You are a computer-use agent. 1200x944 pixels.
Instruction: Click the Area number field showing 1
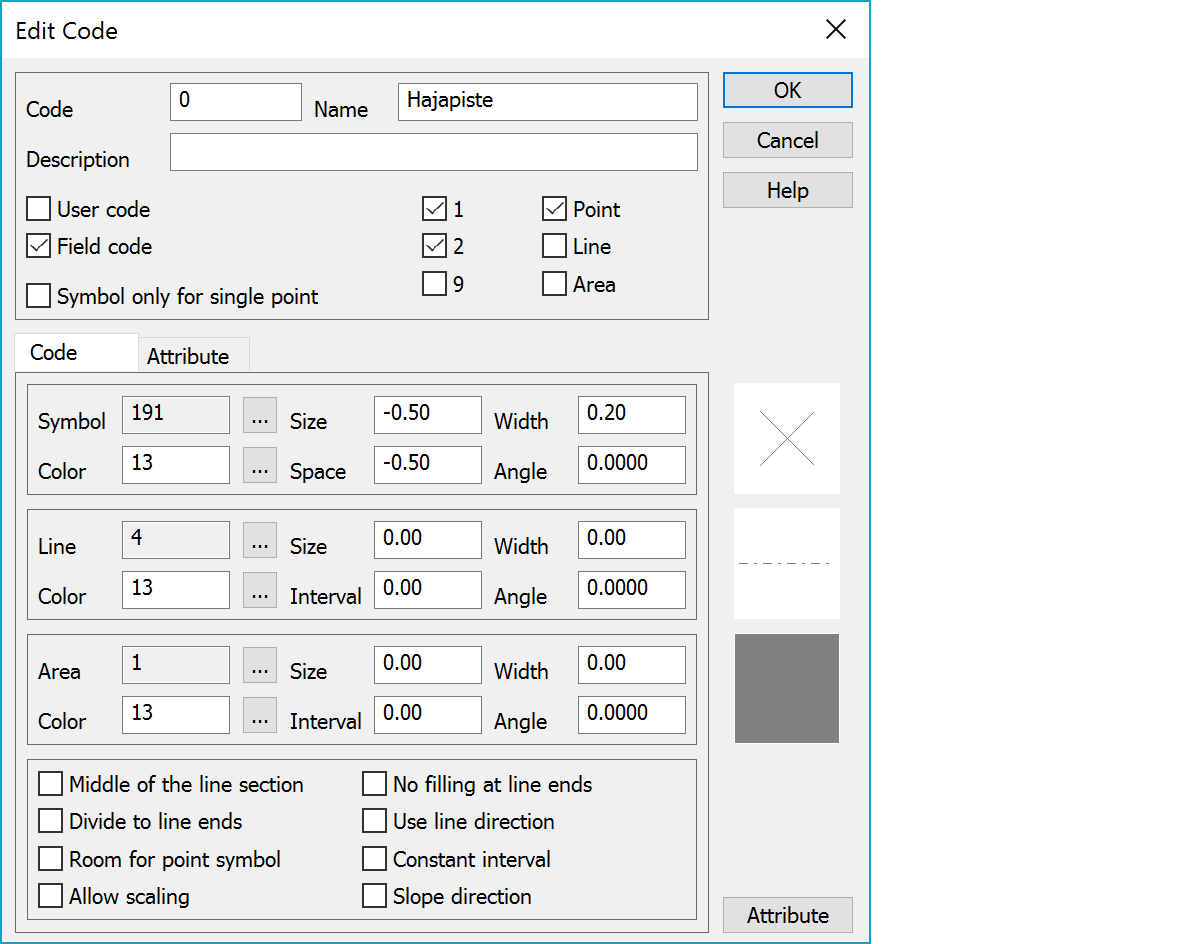point(176,665)
